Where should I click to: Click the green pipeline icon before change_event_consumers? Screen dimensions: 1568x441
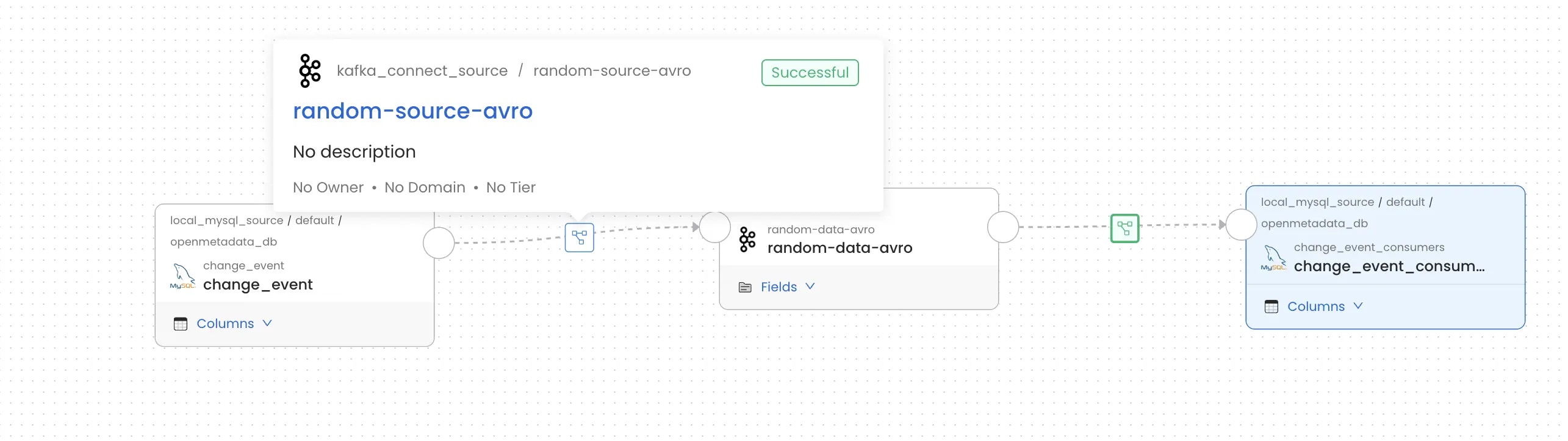pyautogui.click(x=1126, y=228)
